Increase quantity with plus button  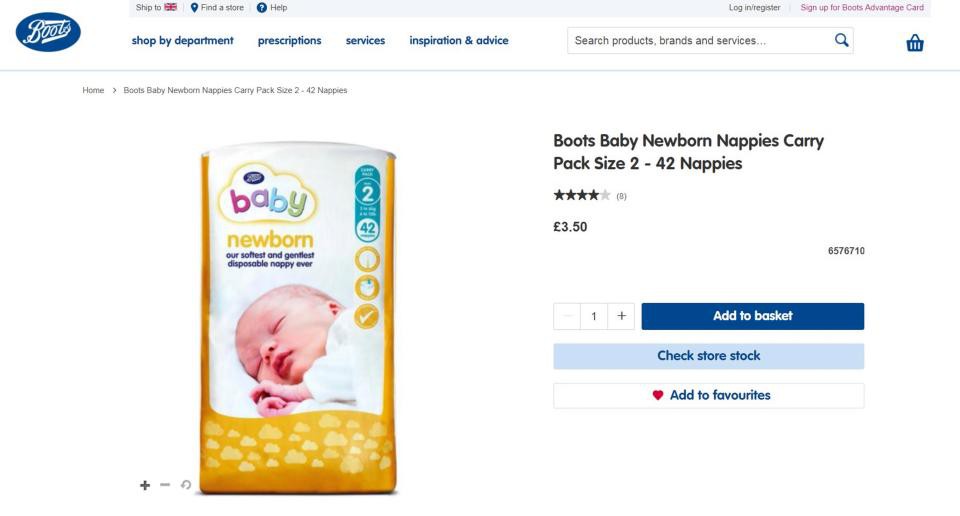tap(621, 316)
